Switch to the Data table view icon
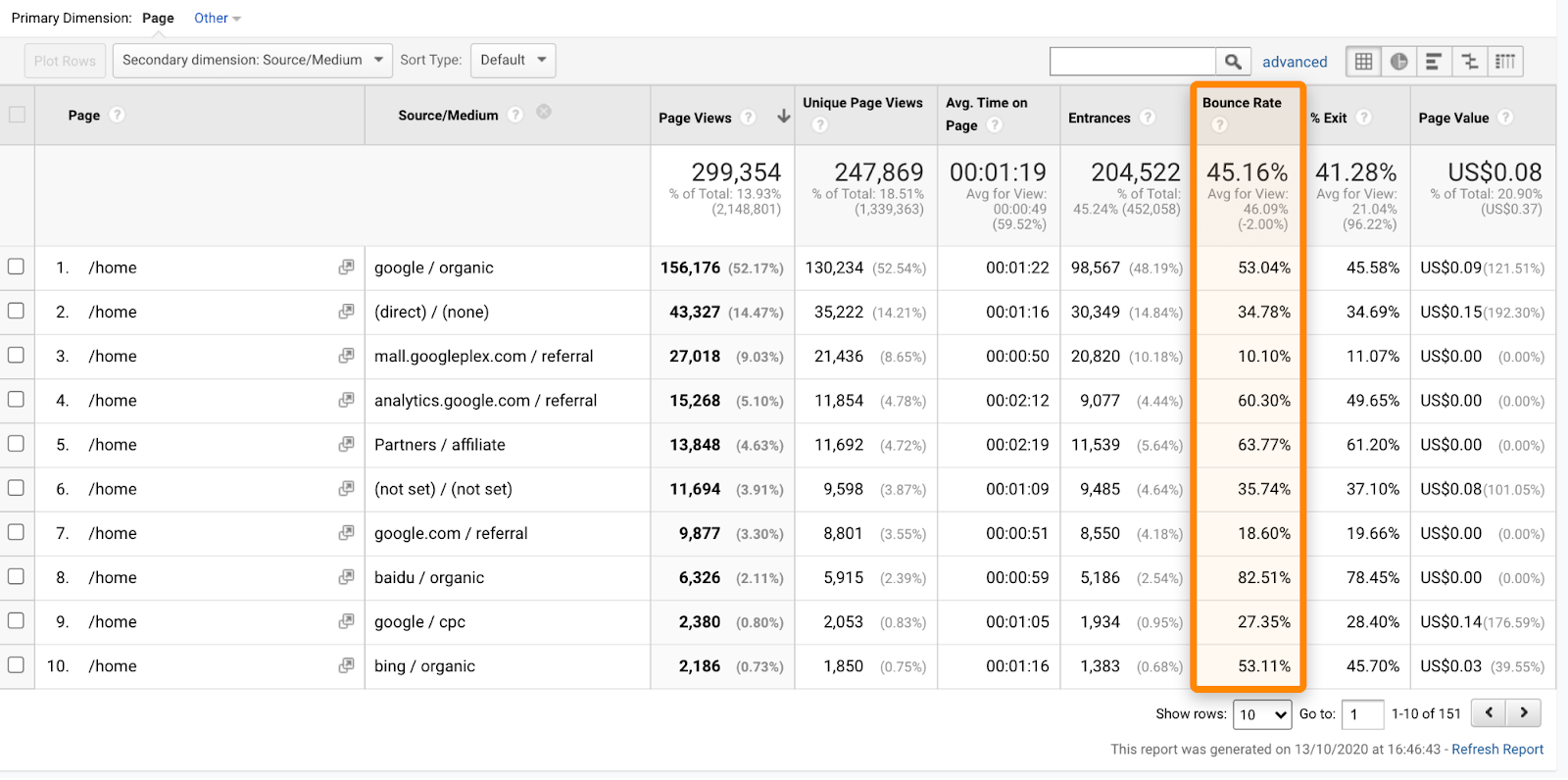The height and width of the screenshot is (780, 1568). (1363, 62)
